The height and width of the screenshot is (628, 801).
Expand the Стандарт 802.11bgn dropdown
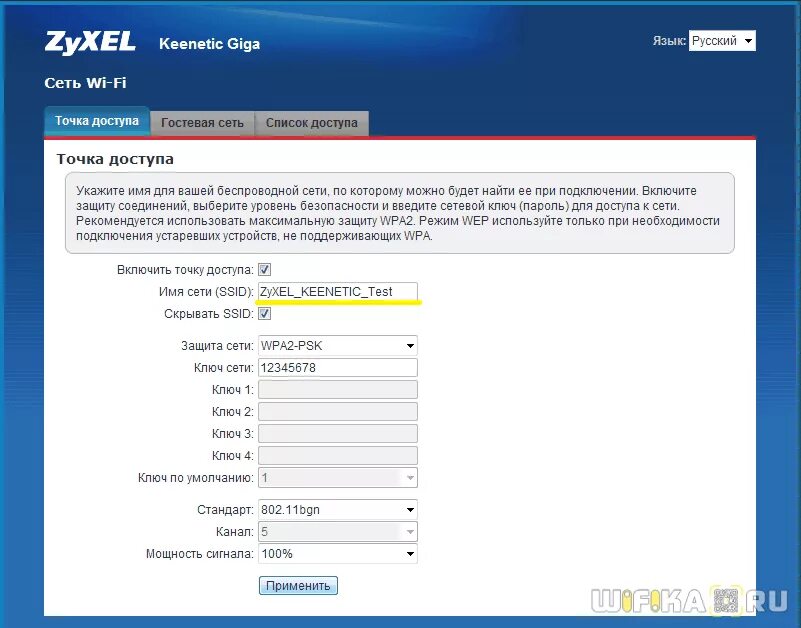coord(338,510)
